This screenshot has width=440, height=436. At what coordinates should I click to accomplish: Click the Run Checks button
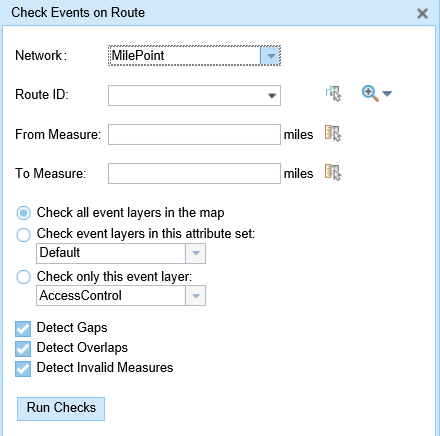point(61,409)
